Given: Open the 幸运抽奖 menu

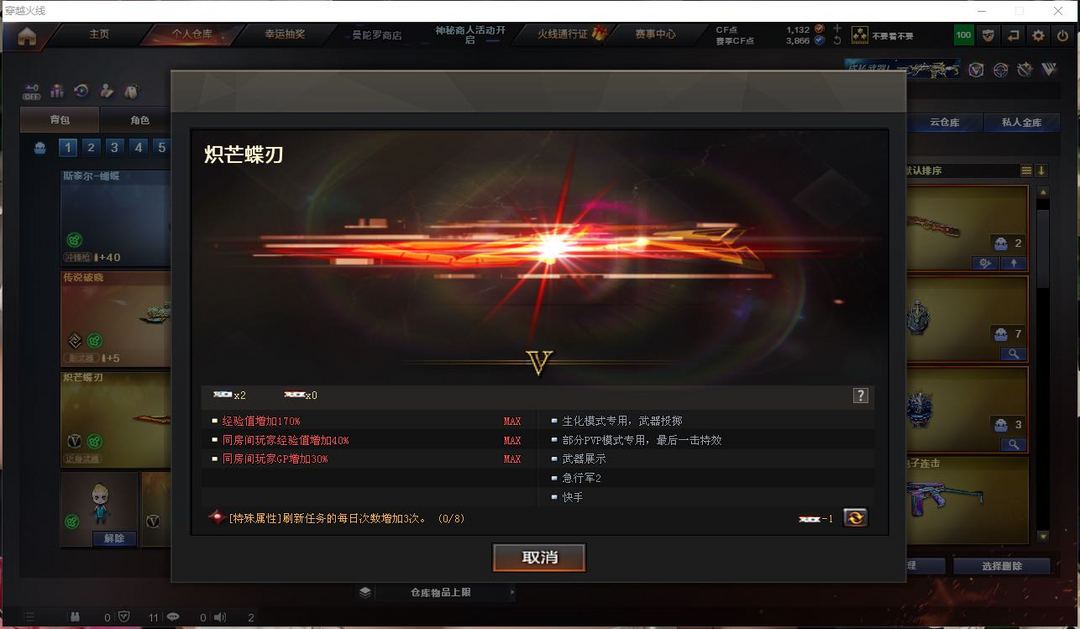Looking at the screenshot, I should pyautogui.click(x=284, y=34).
